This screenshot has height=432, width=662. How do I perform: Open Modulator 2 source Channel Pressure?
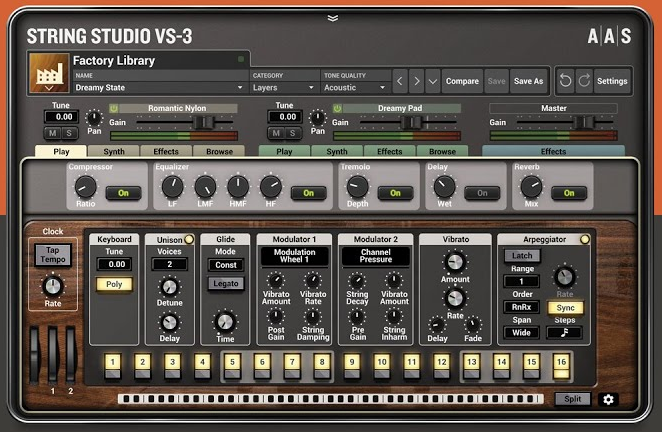(375, 256)
